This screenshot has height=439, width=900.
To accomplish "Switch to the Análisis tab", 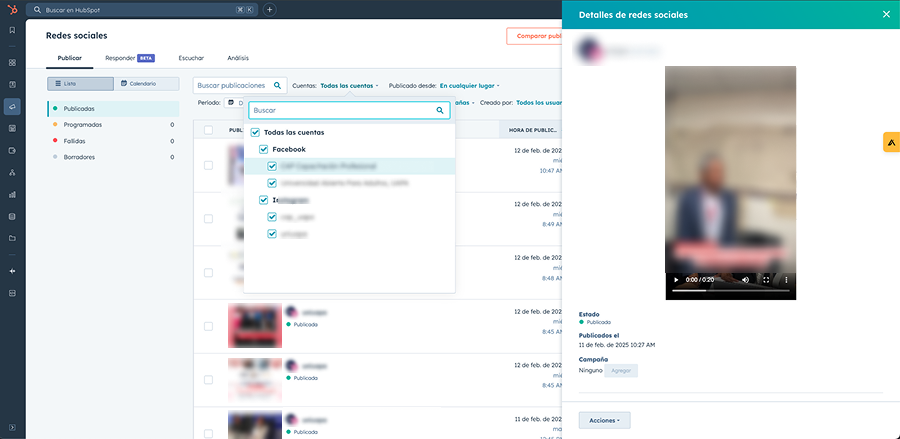I will (238, 58).
